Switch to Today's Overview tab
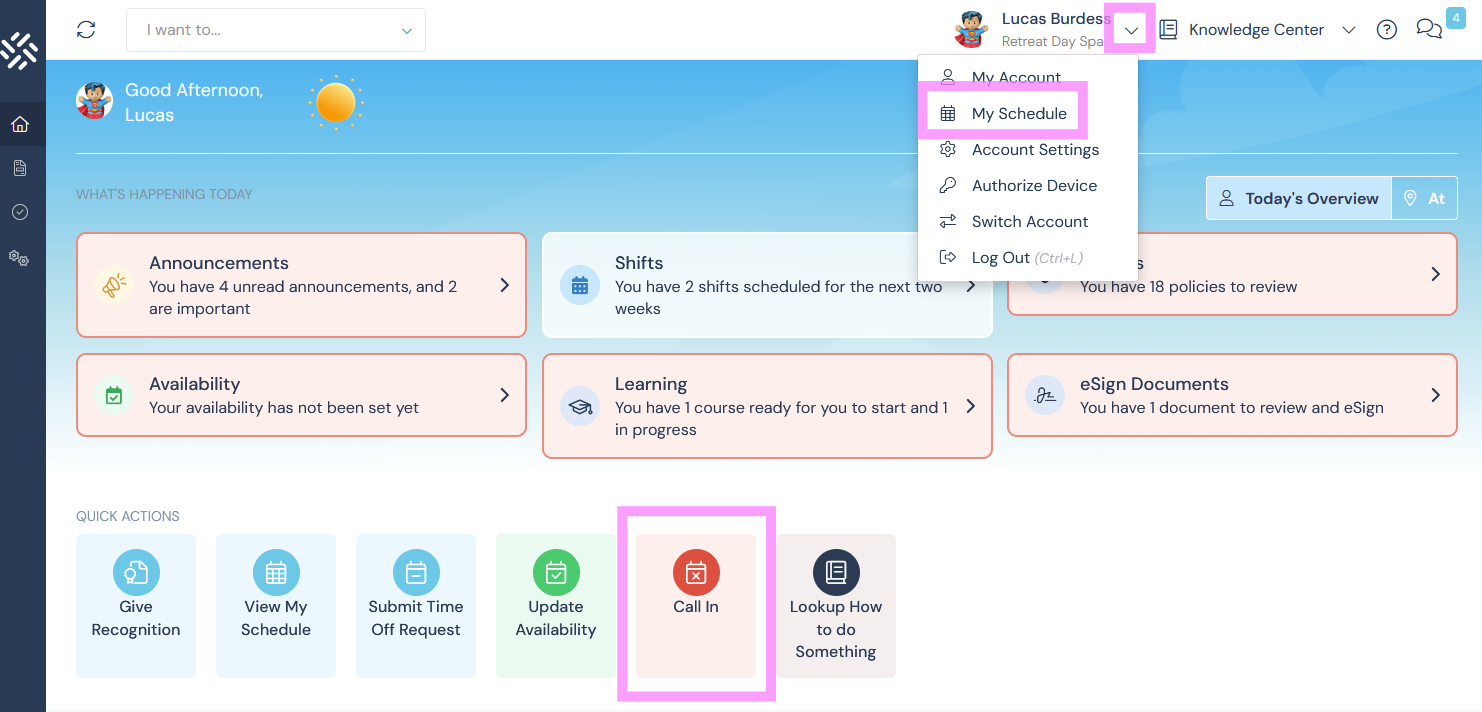The height and width of the screenshot is (712, 1482). coord(1298,199)
